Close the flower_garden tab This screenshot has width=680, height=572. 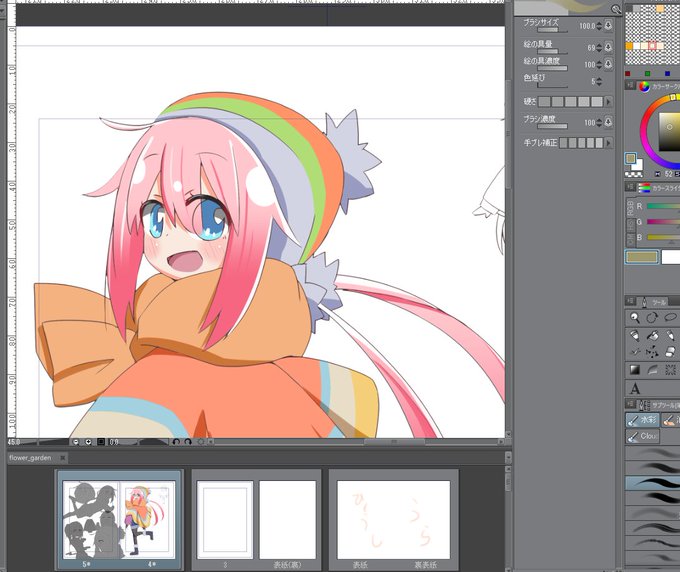[63, 458]
